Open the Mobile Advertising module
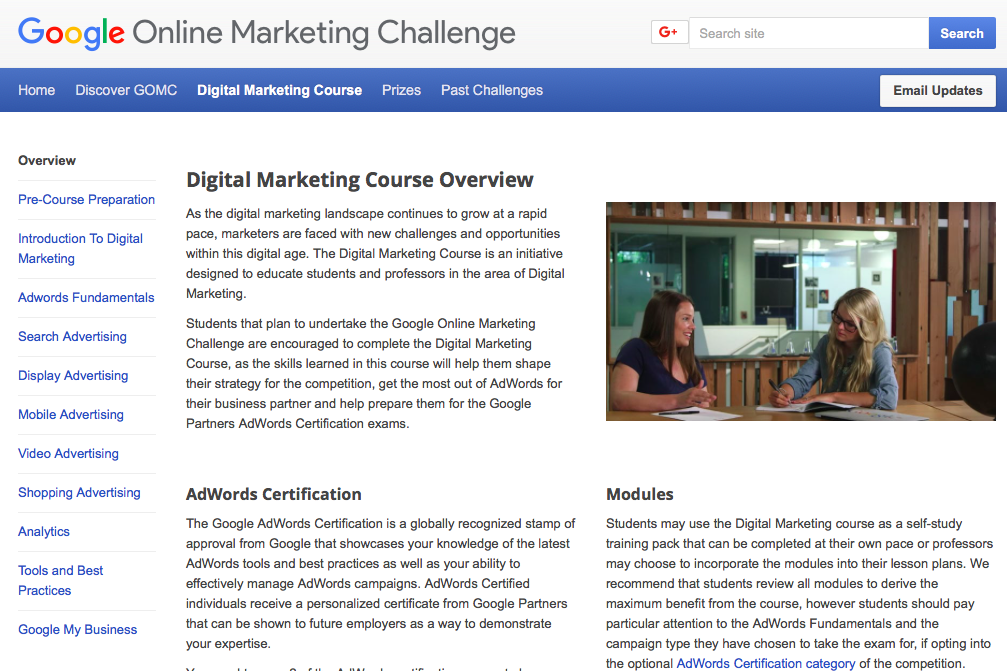 tap(71, 415)
